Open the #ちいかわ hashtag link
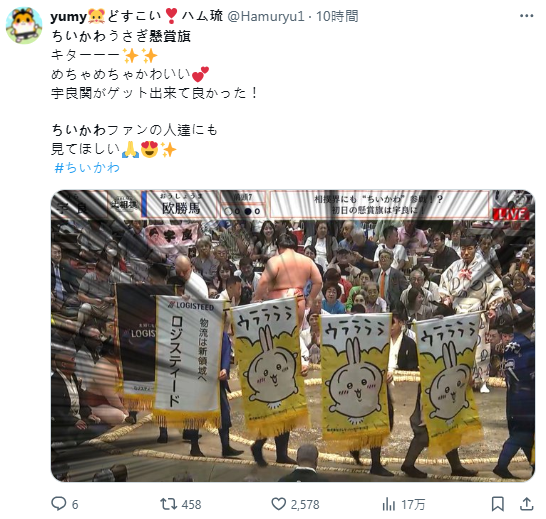 [x=87, y=168]
